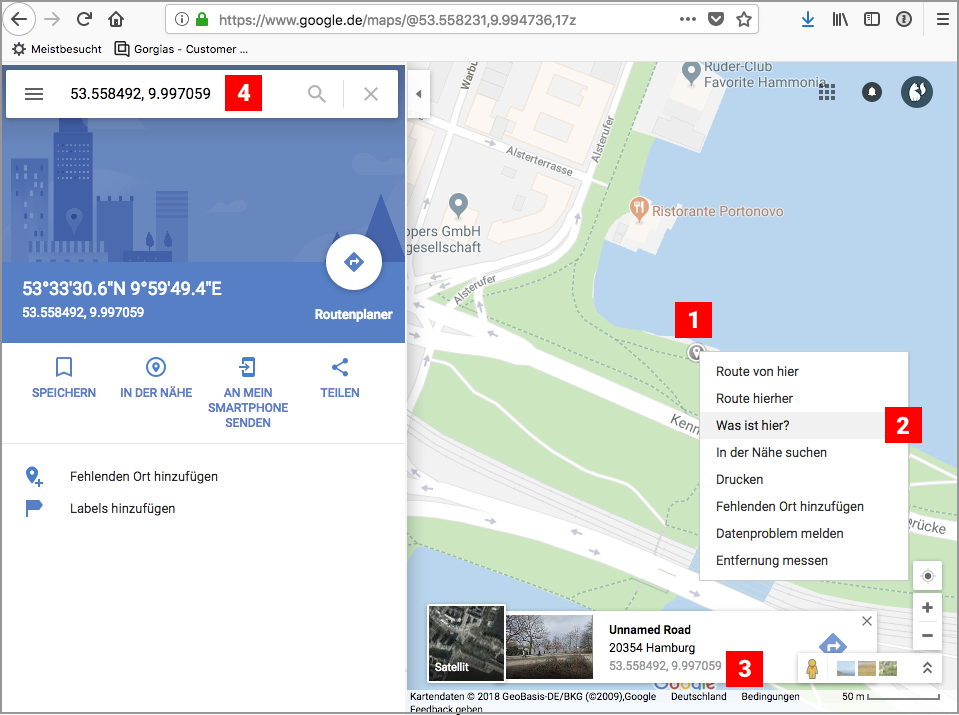Choose Fehlenden Ort hinzufügen in side panel
The height and width of the screenshot is (715, 959).
coord(144,476)
